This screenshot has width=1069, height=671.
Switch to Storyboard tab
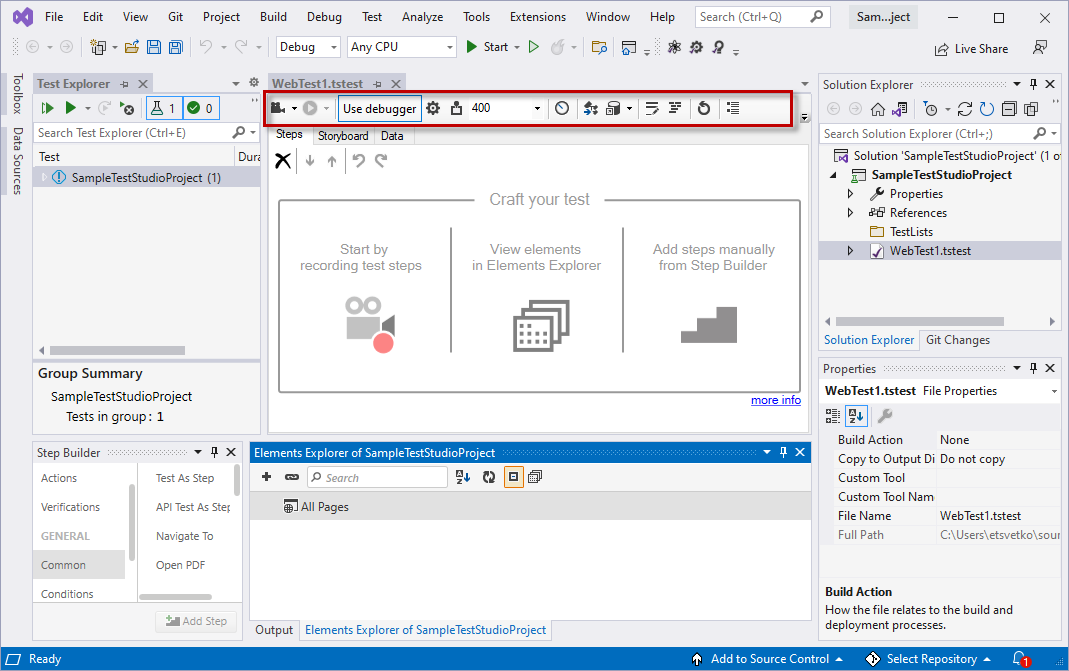[x=343, y=136]
